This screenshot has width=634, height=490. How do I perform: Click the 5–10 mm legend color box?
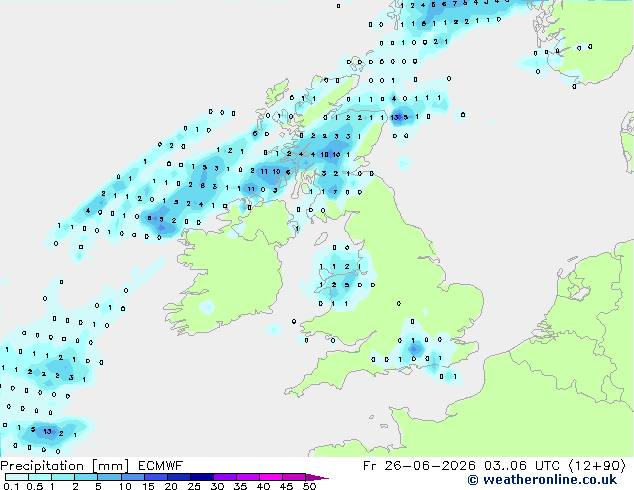[x=109, y=477]
